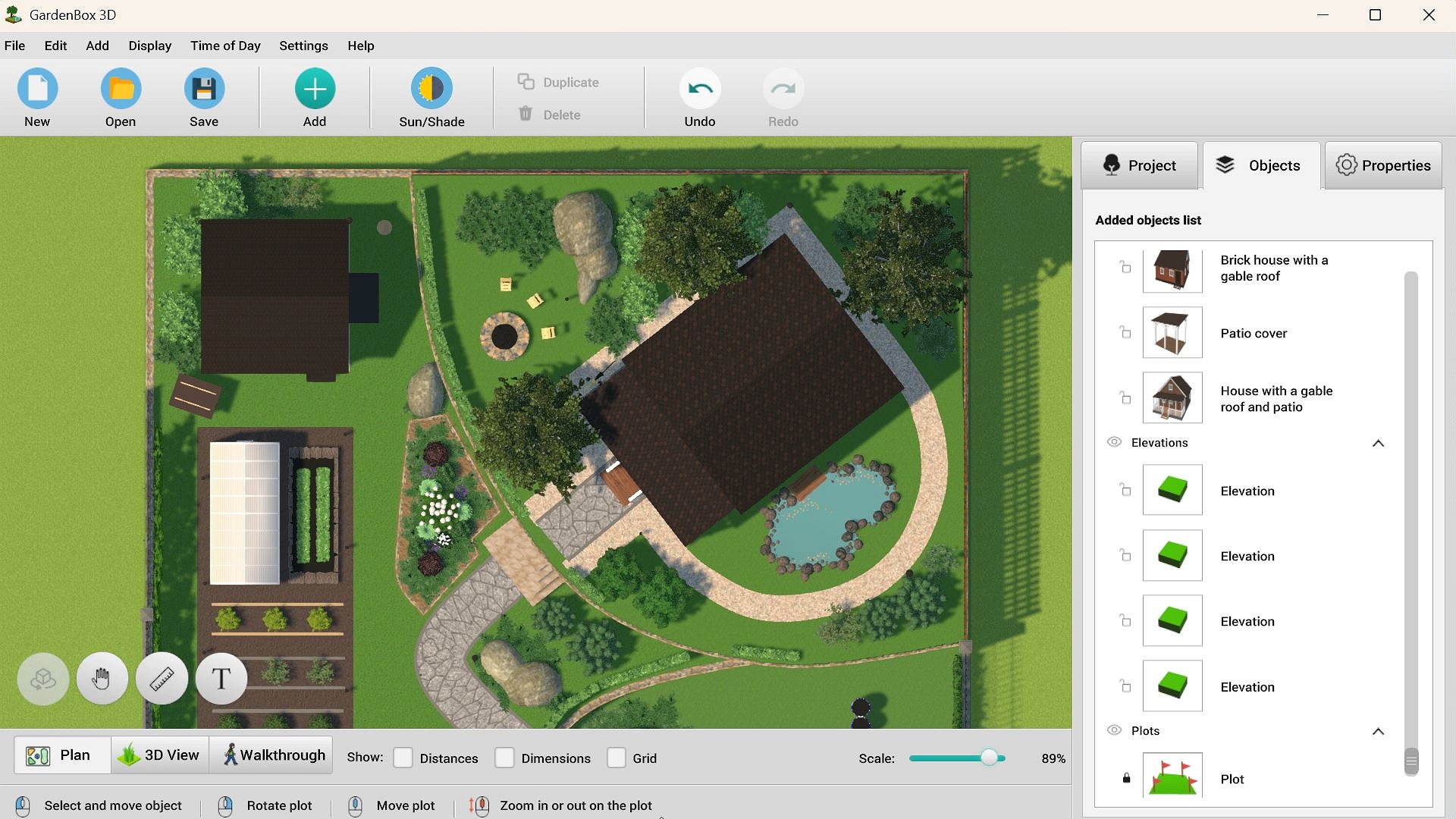Save the project with the Save icon

pos(204,89)
